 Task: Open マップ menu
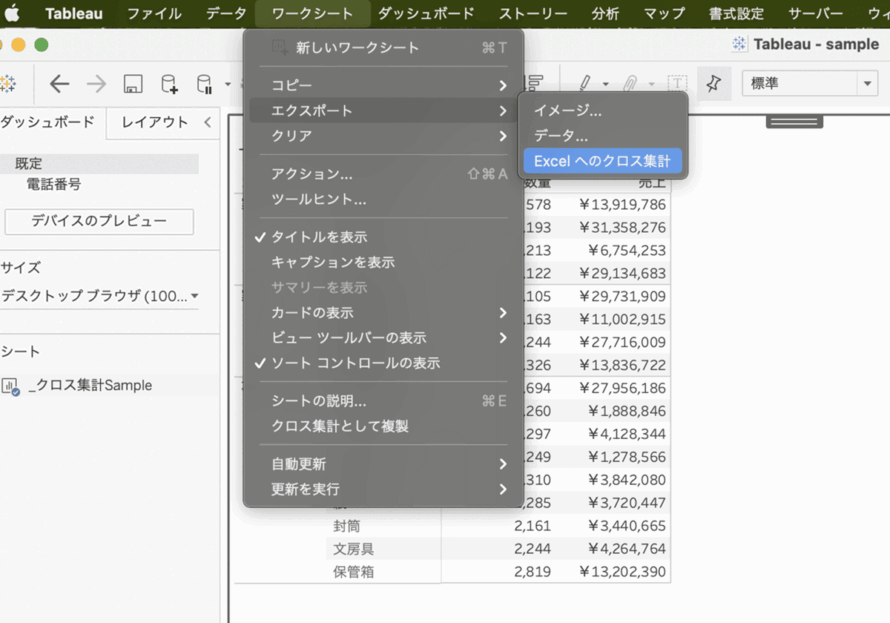(664, 13)
